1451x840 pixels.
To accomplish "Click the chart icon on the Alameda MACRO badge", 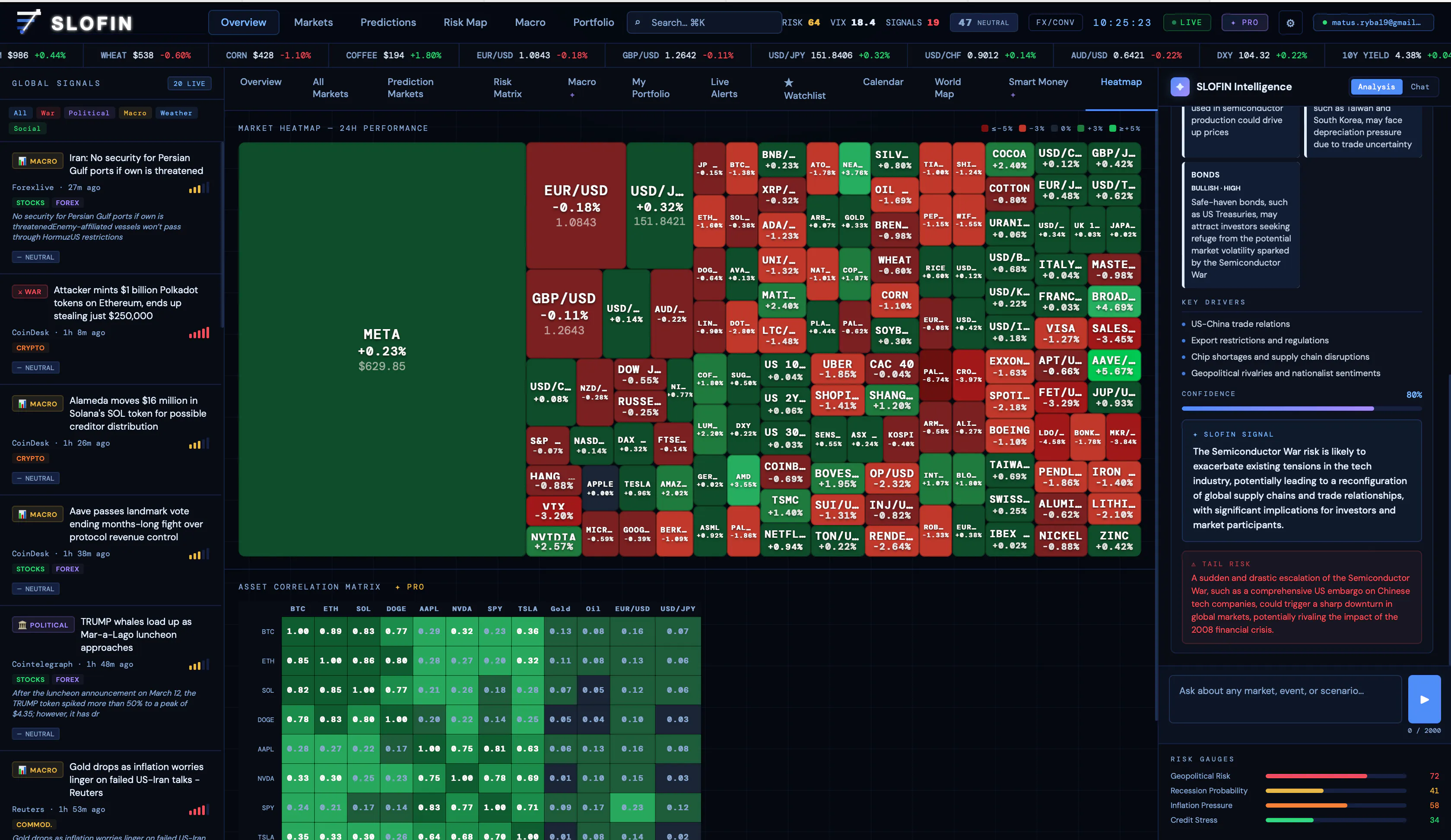I will (x=22, y=404).
